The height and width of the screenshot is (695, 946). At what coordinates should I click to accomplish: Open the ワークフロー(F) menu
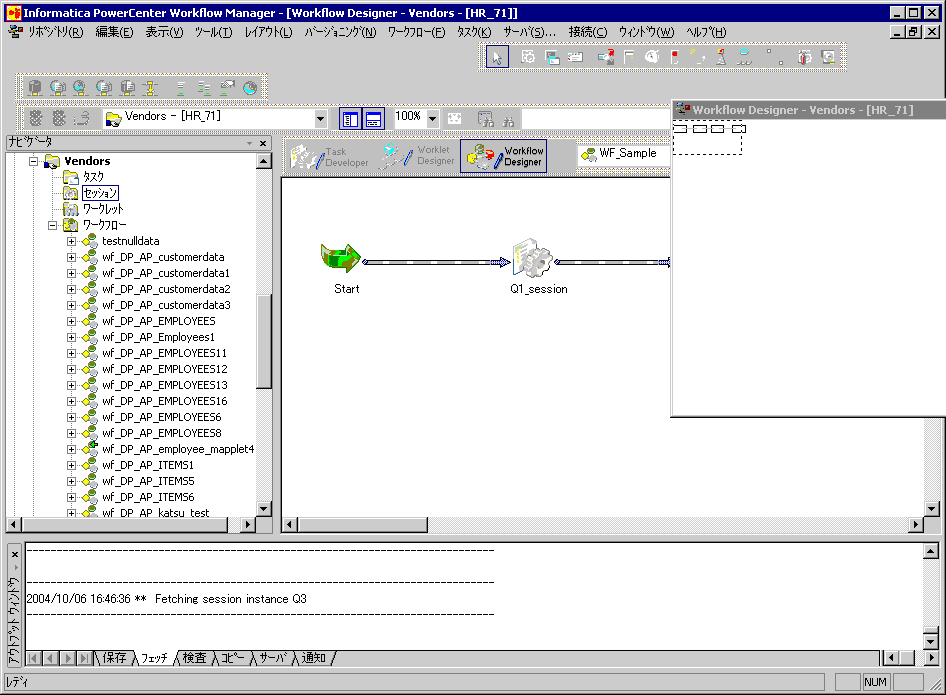[416, 32]
